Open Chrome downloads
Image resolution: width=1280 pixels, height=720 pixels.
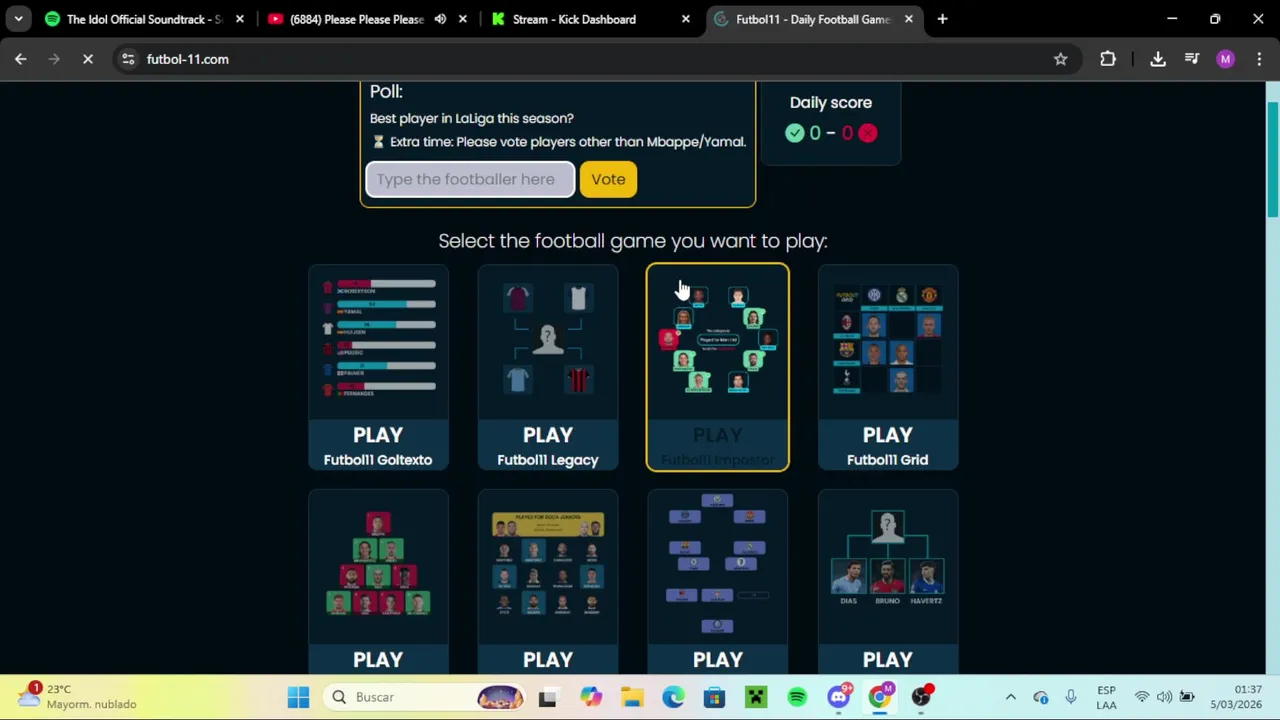[1158, 59]
